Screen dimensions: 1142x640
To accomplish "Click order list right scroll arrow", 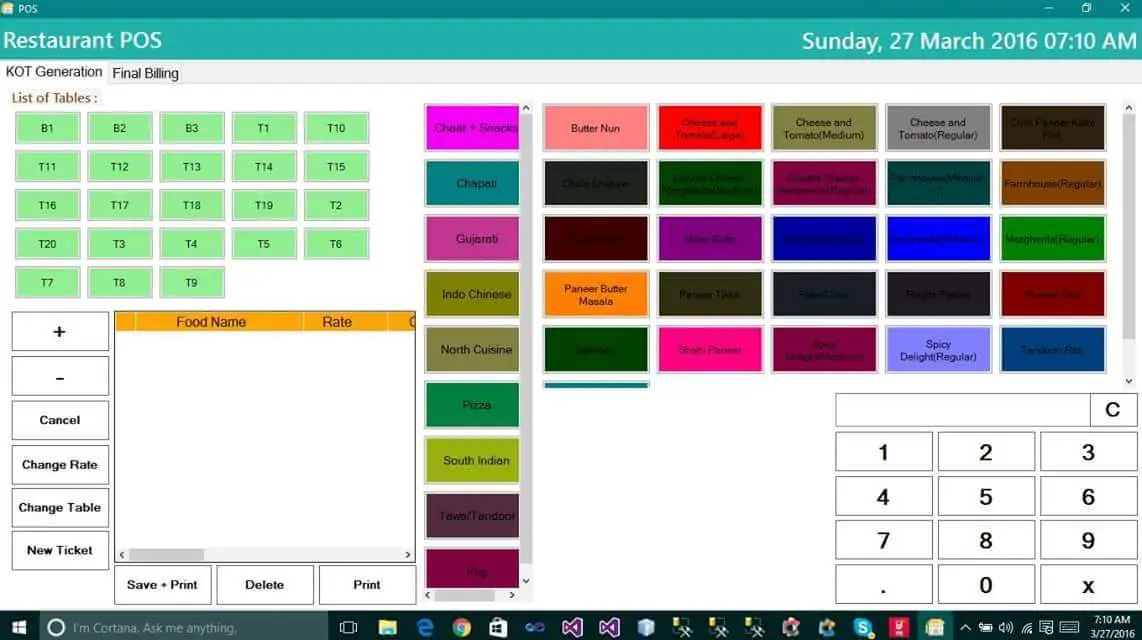I will pos(408,555).
